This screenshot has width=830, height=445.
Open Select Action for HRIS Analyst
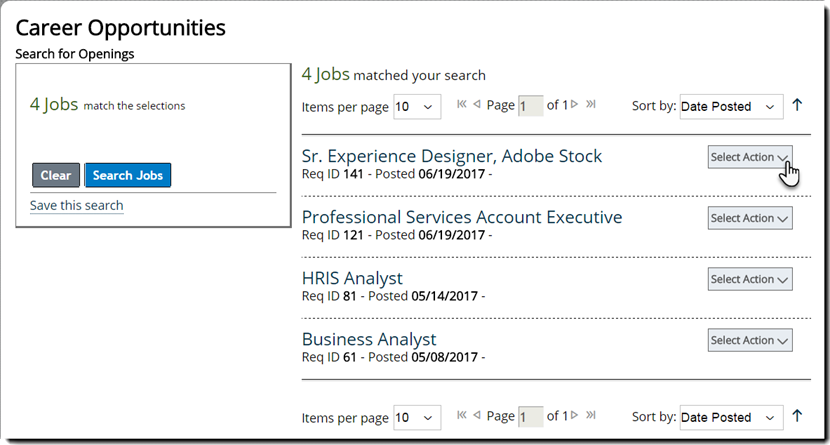point(750,280)
